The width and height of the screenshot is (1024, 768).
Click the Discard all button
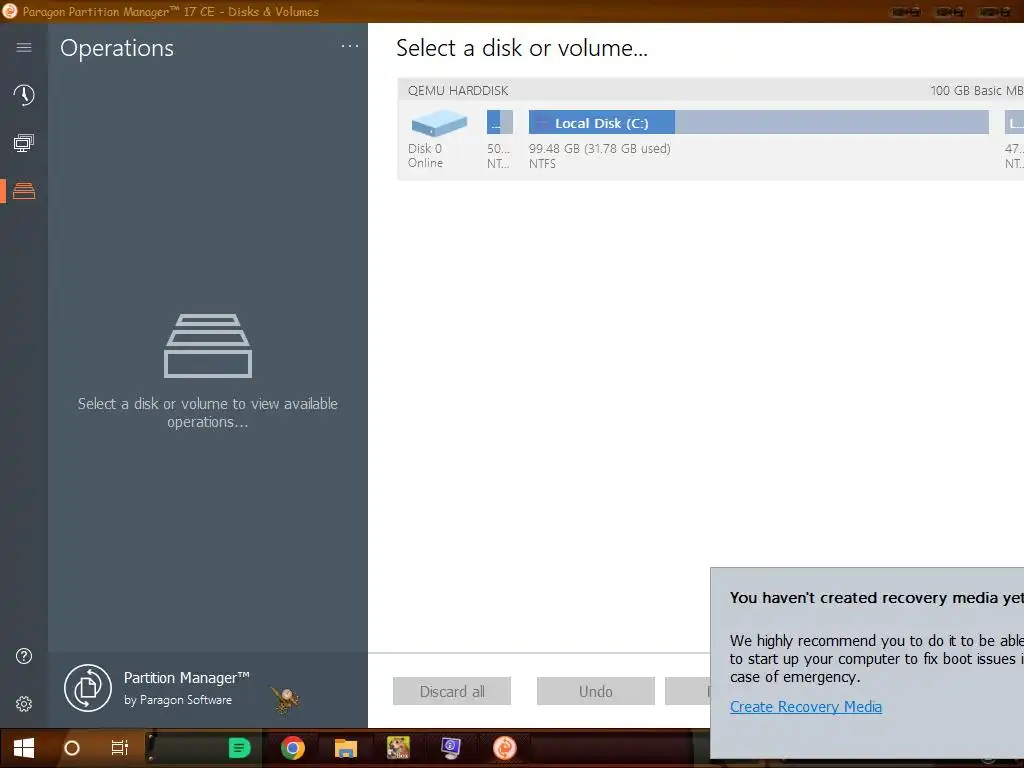point(452,692)
